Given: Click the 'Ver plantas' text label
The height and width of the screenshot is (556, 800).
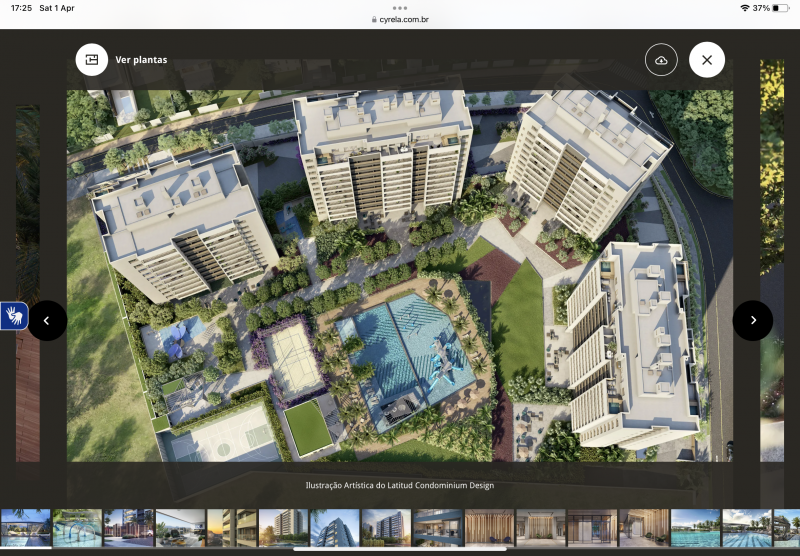Looking at the screenshot, I should click(141, 60).
